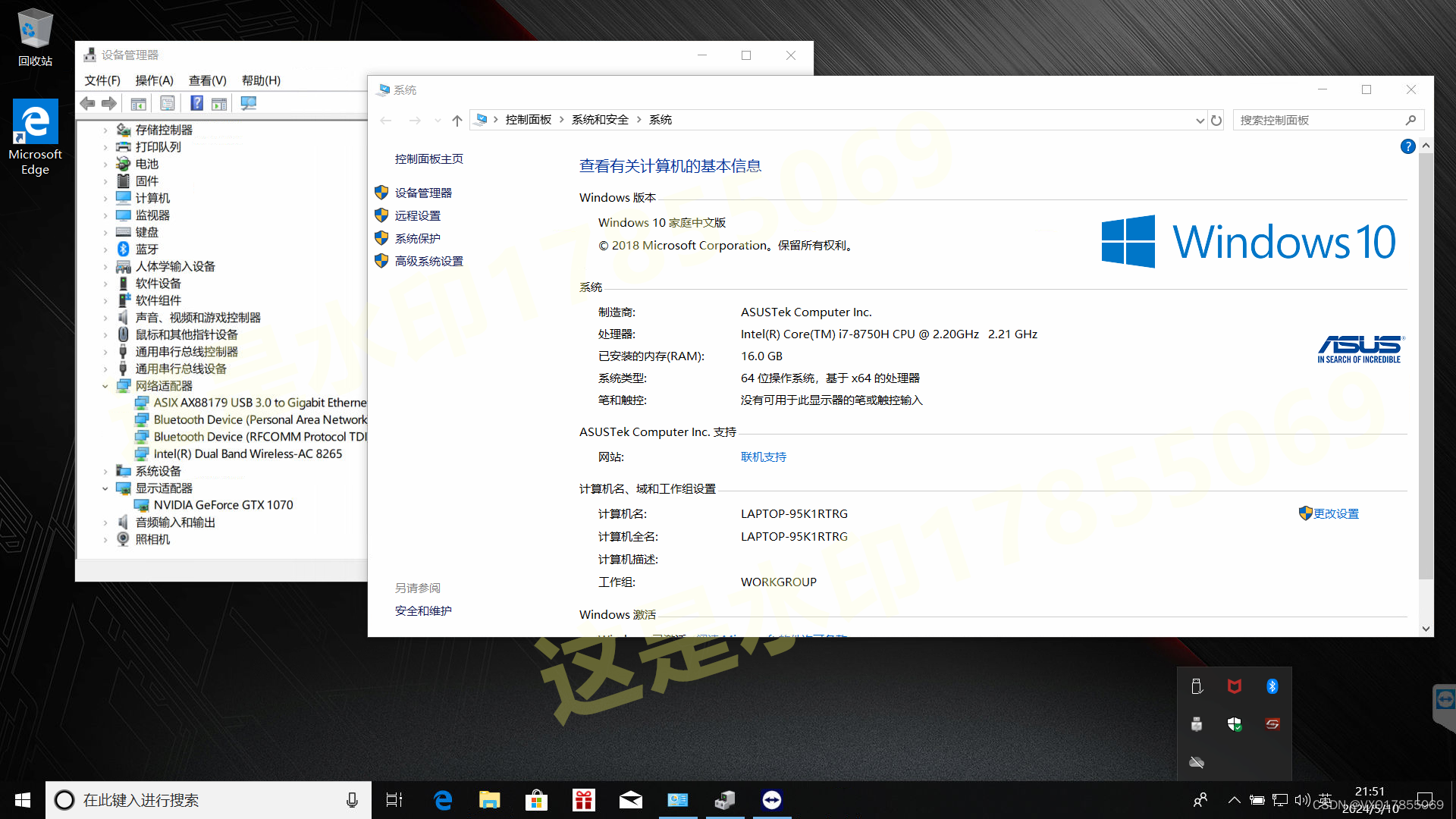Click the 联机支持 website link

[764, 457]
